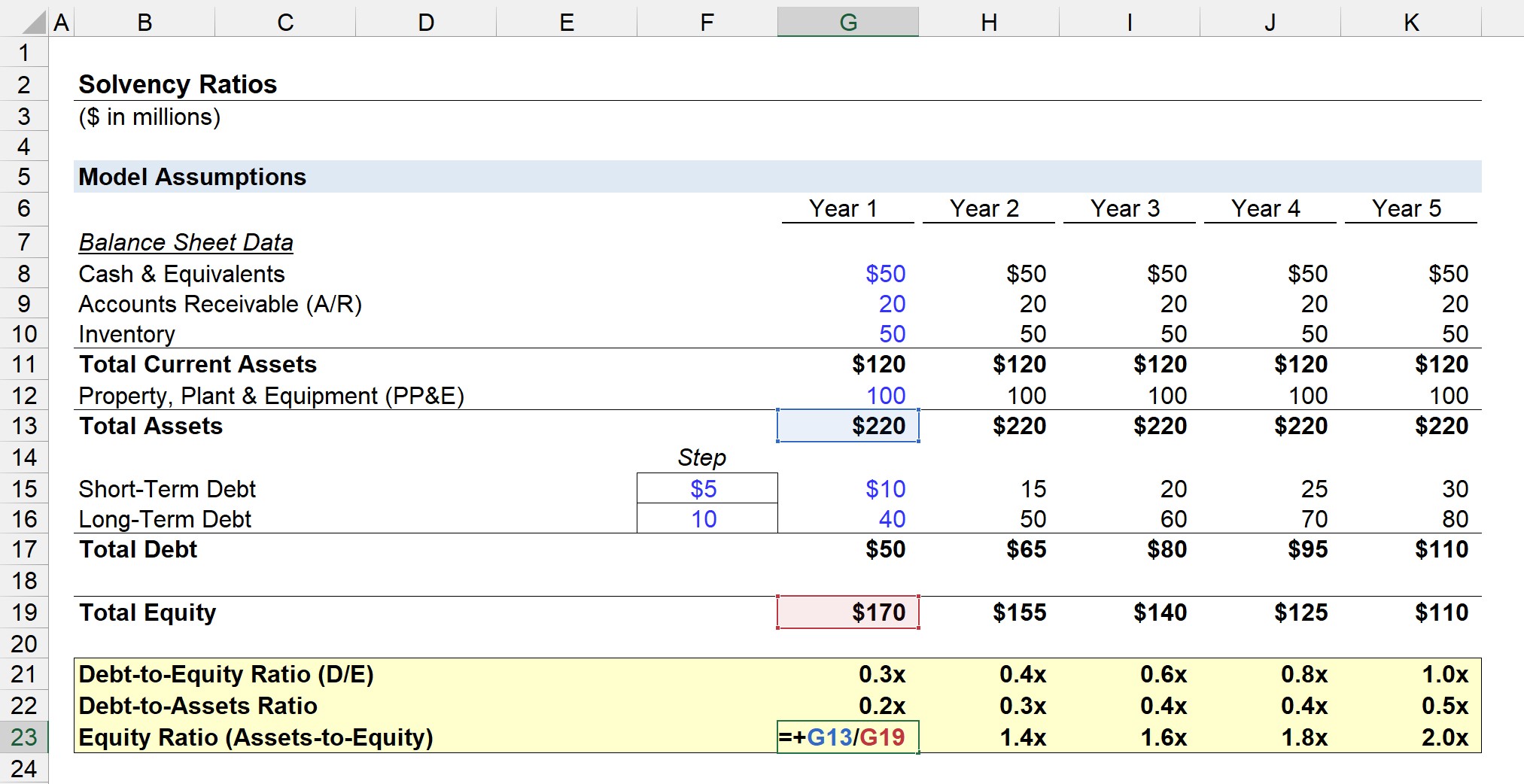Click the Year 1 column label

point(843,208)
